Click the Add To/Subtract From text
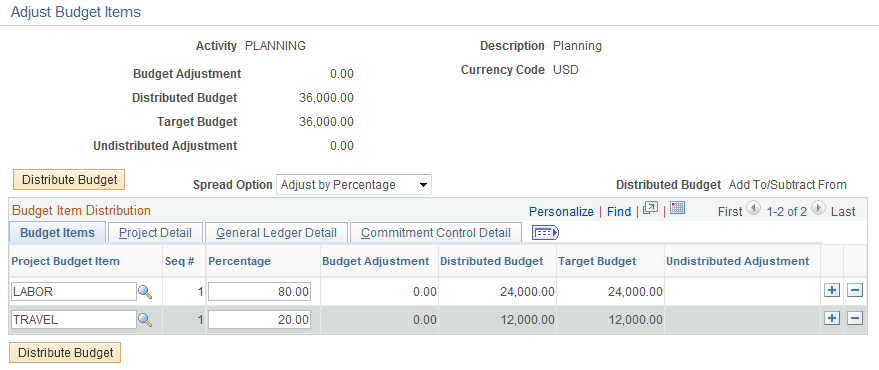Image resolution: width=879 pixels, height=370 pixels. coord(788,185)
